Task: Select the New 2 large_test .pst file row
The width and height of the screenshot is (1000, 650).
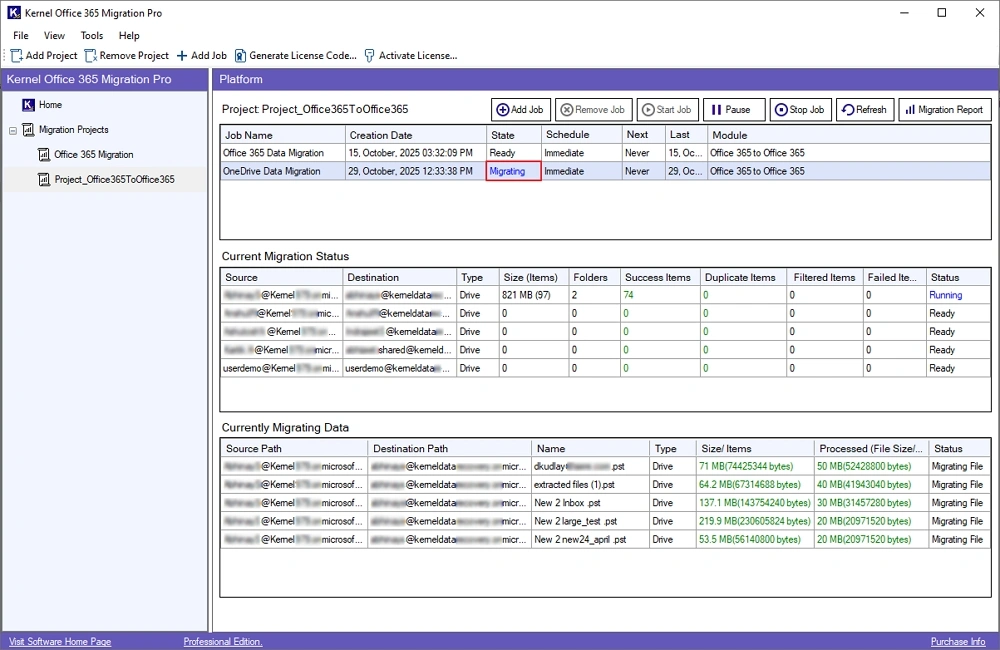Action: [575, 521]
